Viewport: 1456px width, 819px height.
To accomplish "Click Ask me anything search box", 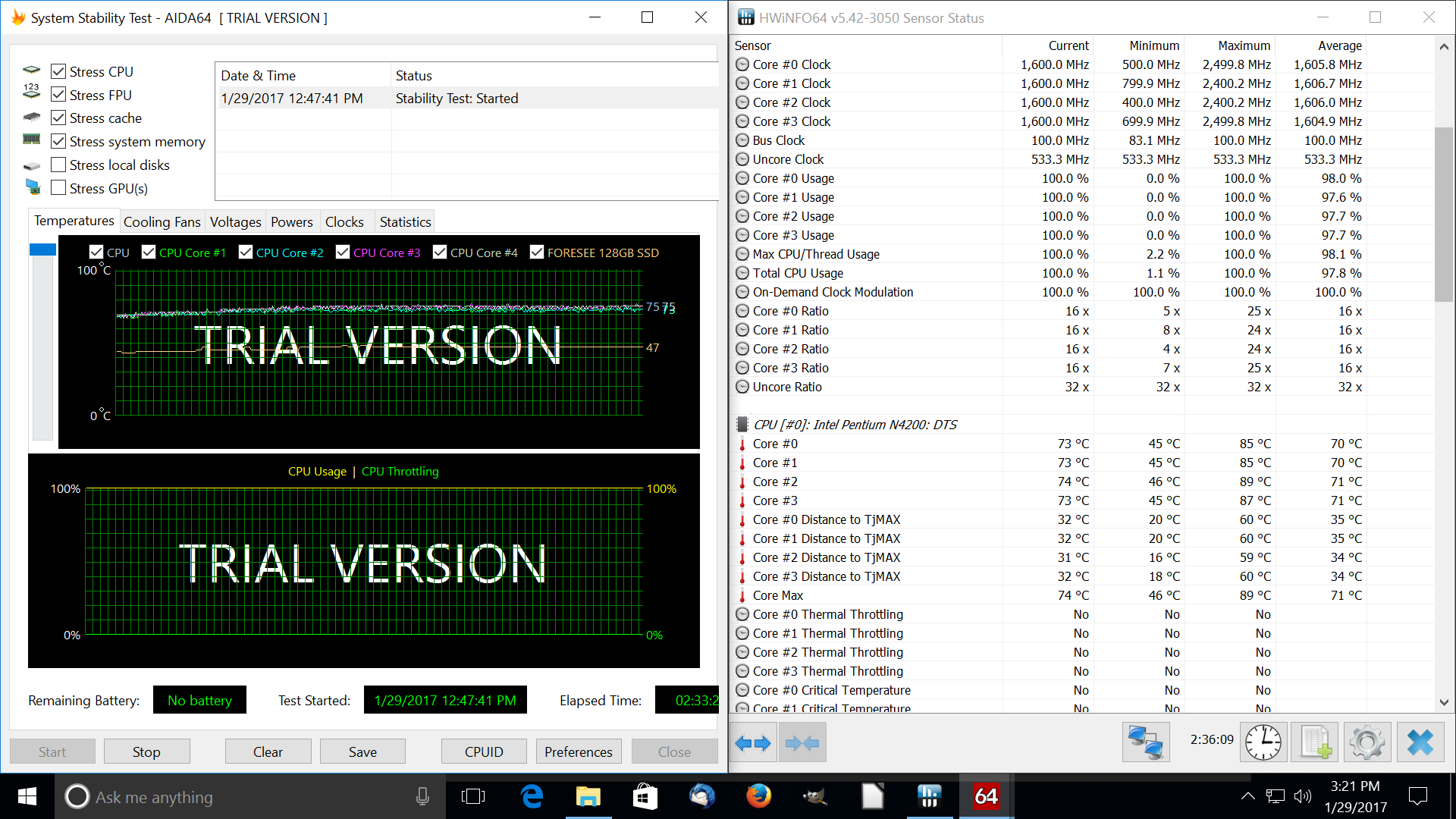I will [x=250, y=796].
